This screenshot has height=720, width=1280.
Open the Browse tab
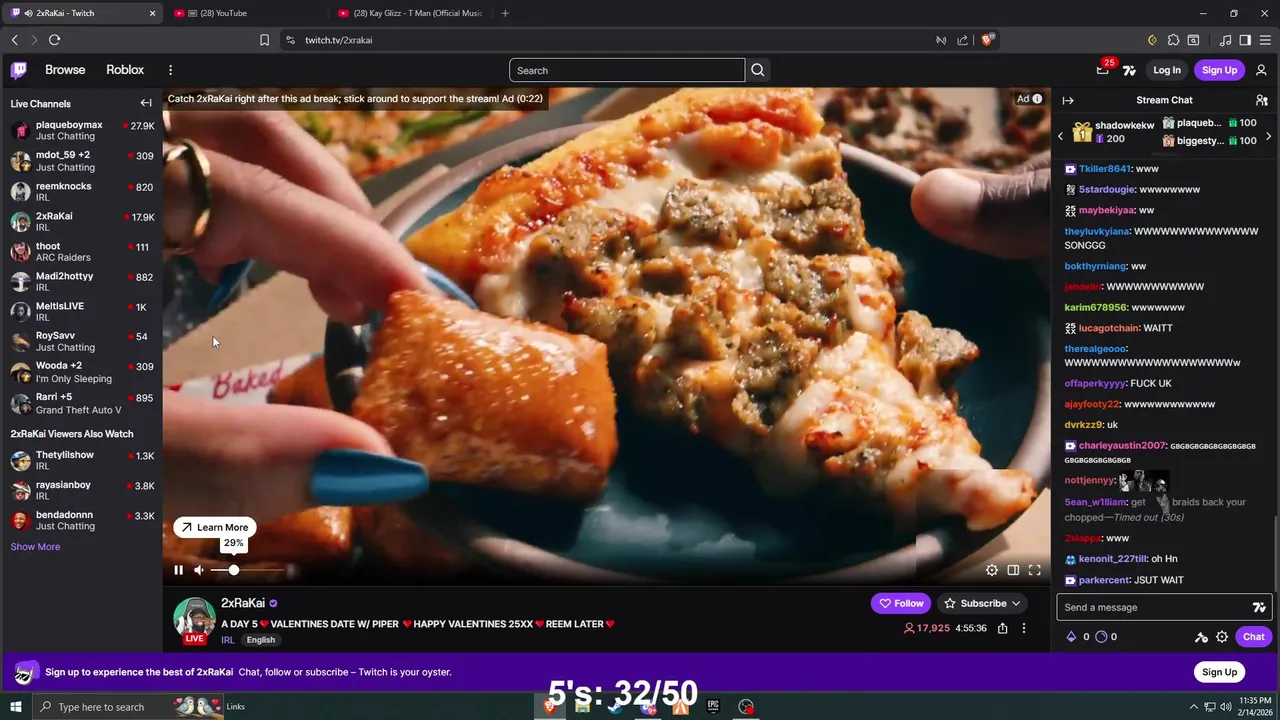pyautogui.click(x=65, y=70)
